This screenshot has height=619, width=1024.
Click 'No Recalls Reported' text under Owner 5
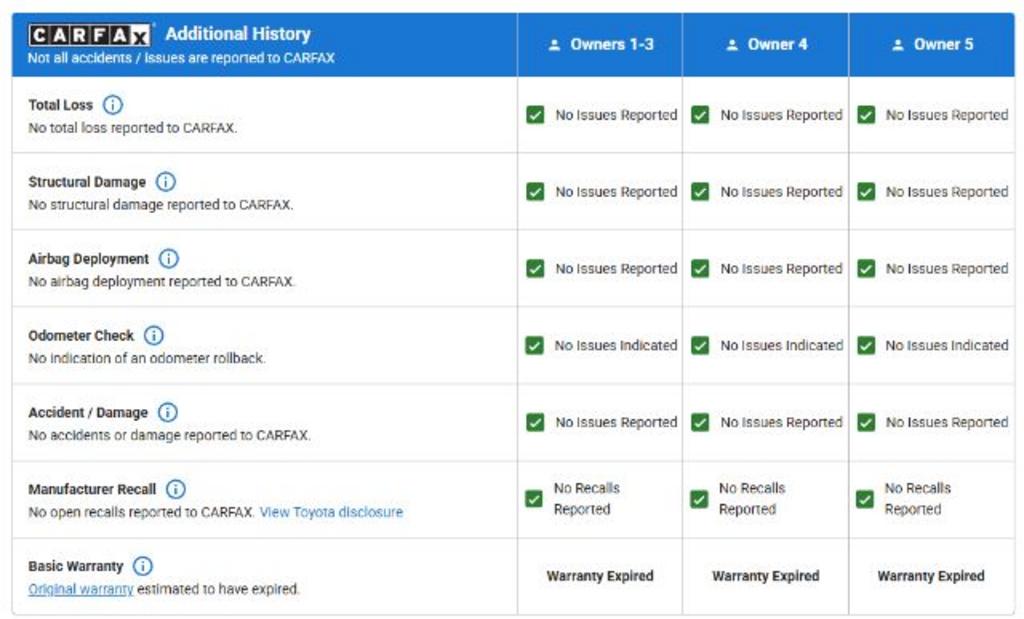[918, 499]
